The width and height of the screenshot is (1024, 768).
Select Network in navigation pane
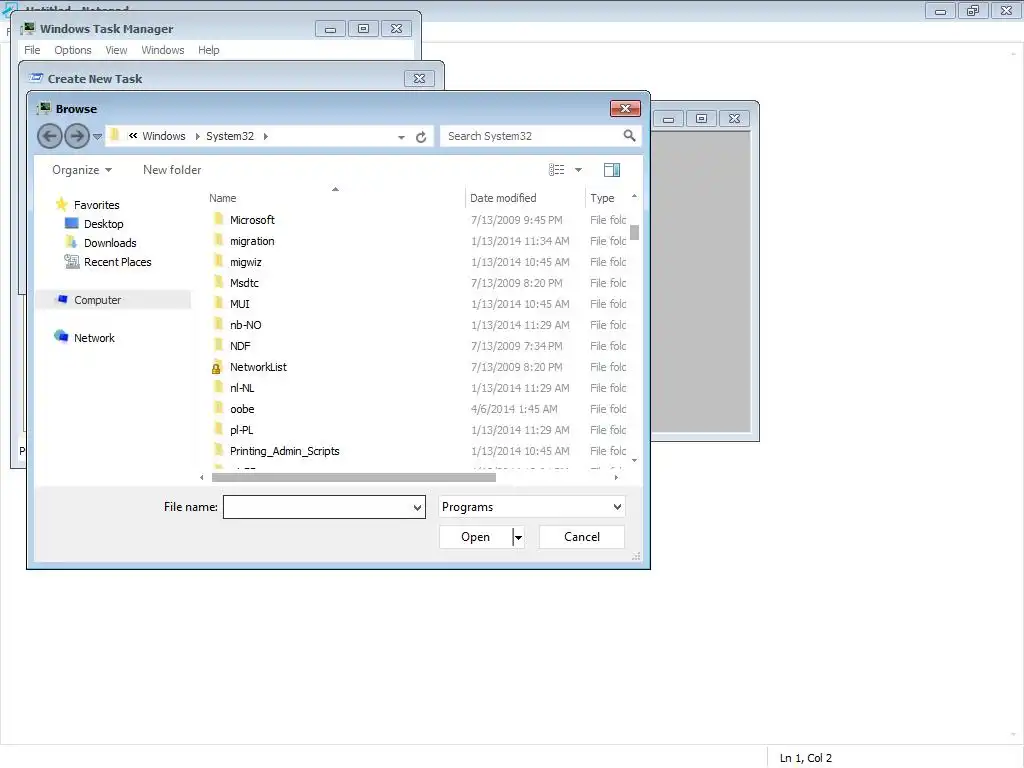click(x=94, y=338)
